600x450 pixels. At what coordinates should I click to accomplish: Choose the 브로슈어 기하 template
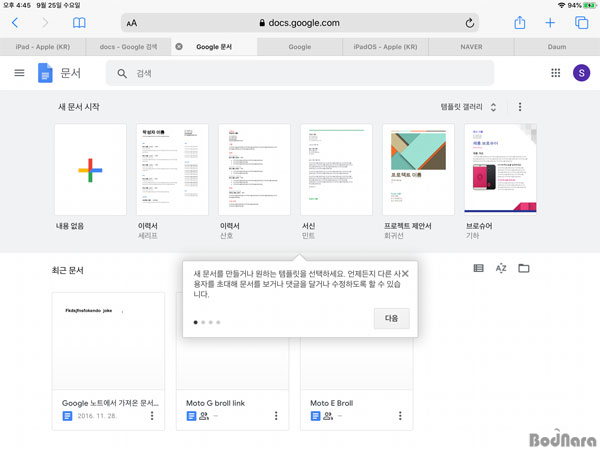coord(500,170)
